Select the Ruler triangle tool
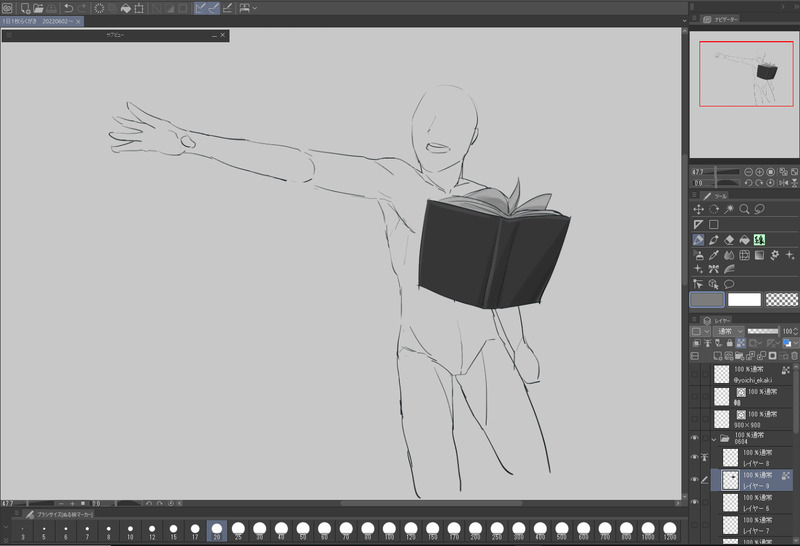800x546 pixels. point(698,225)
